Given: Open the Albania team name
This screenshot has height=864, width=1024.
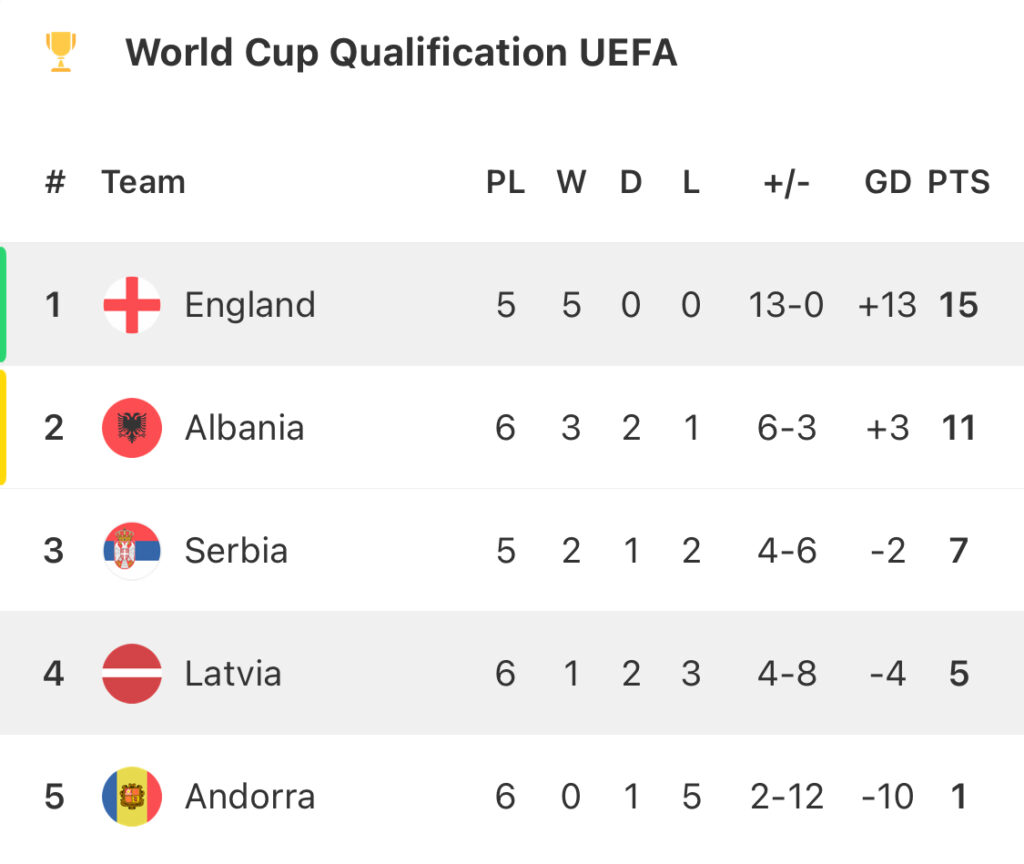Looking at the screenshot, I should (244, 428).
